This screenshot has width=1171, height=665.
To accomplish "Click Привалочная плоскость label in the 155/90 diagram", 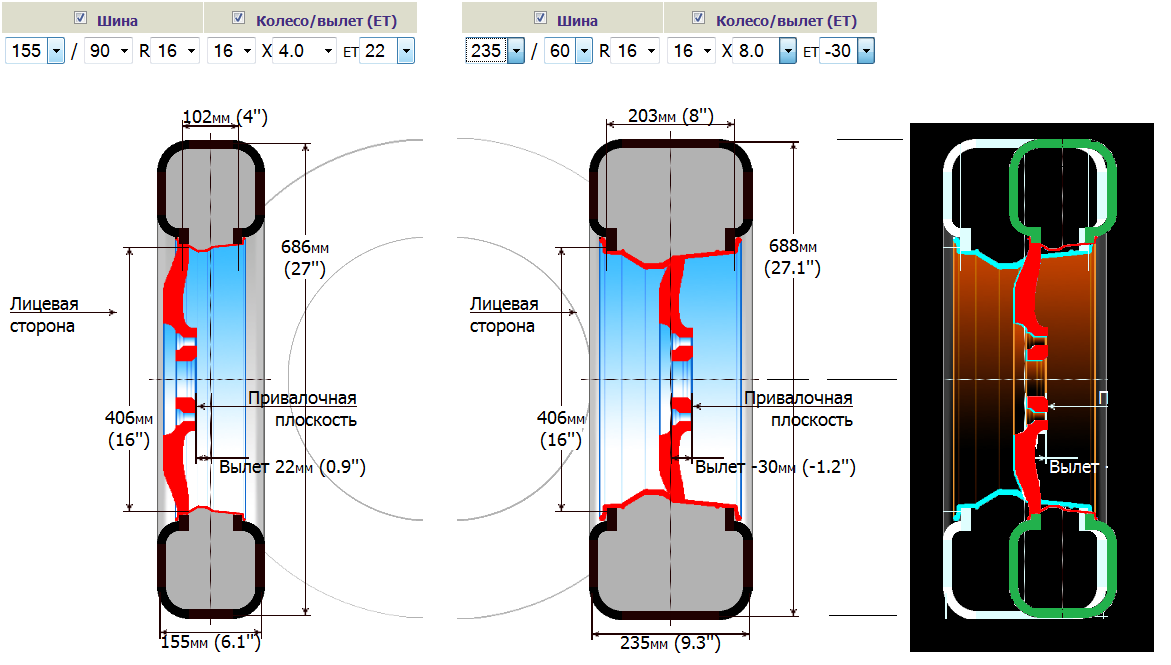I will click(x=302, y=409).
